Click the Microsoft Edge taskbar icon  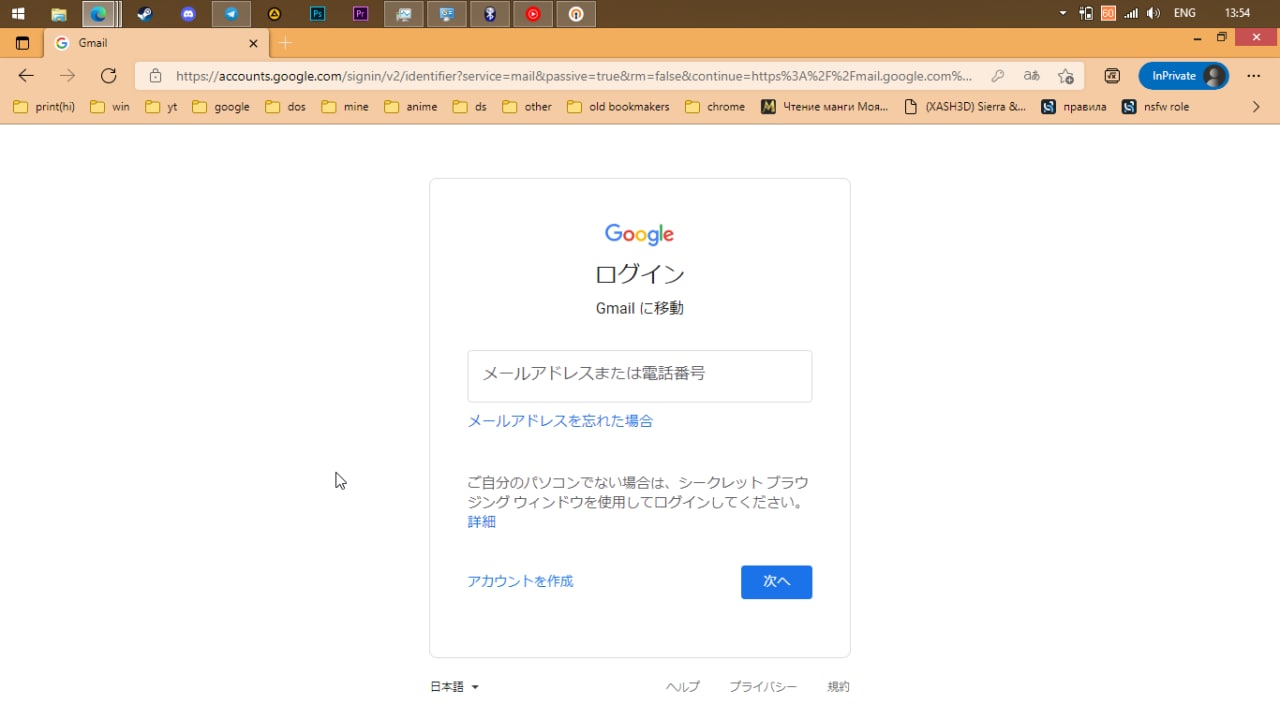coord(99,14)
